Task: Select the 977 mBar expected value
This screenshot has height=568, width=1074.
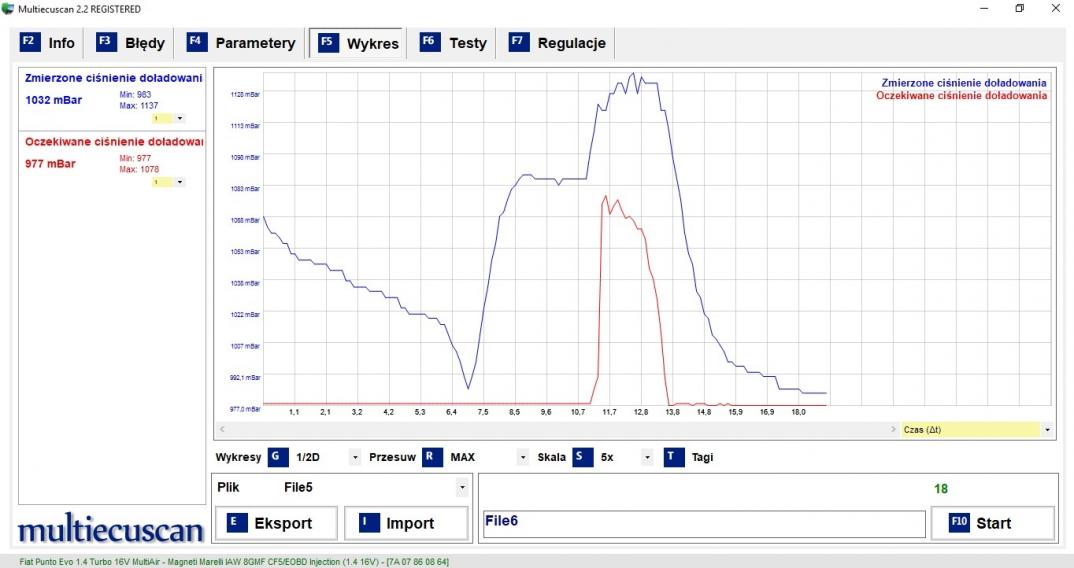Action: coord(50,164)
